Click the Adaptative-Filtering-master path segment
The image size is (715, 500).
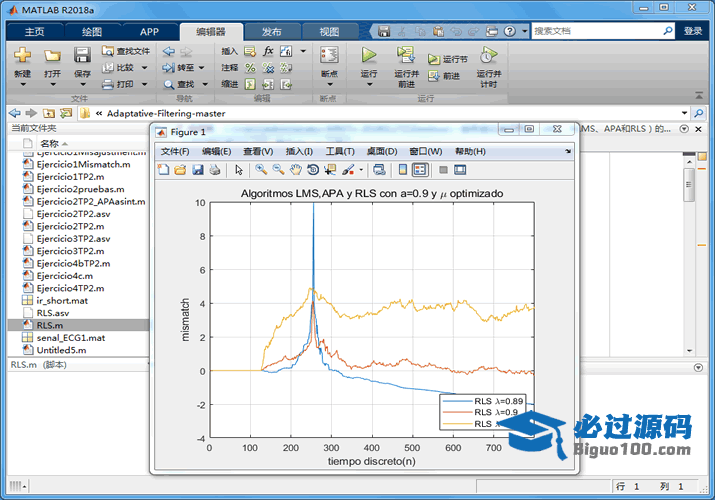(166, 113)
